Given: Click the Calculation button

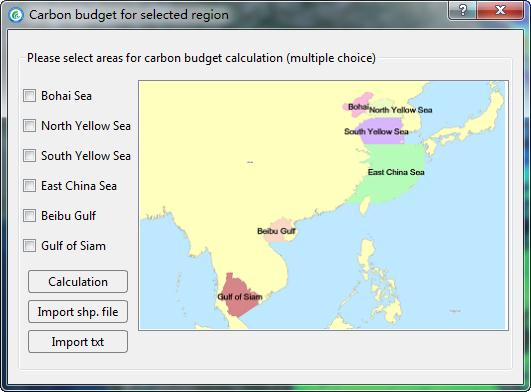Looking at the screenshot, I should tap(78, 282).
